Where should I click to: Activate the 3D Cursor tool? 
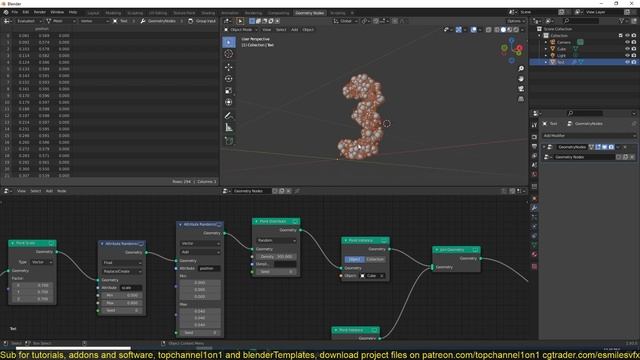[x=229, y=54]
